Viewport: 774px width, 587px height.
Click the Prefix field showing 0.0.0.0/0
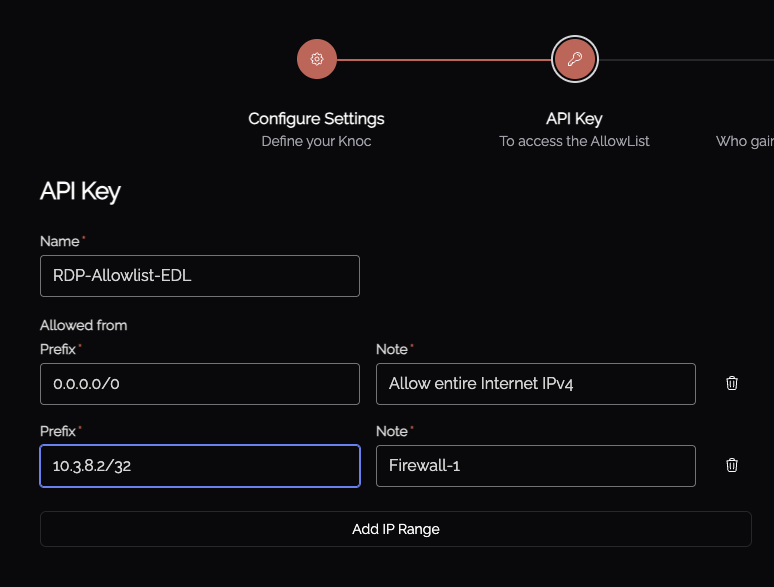pyautogui.click(x=200, y=384)
